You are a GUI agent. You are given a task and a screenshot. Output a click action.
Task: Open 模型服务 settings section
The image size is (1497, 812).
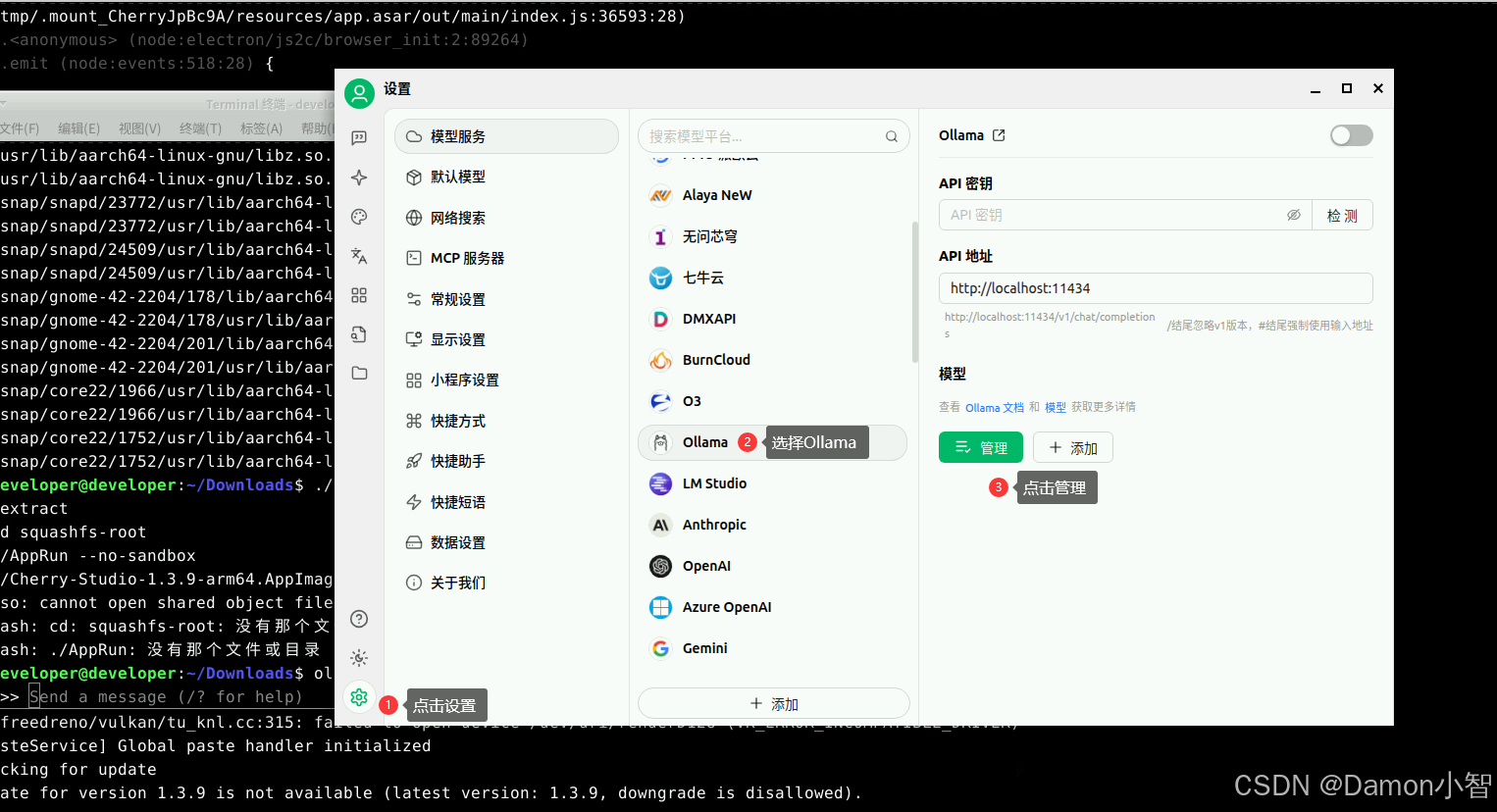coord(506,136)
